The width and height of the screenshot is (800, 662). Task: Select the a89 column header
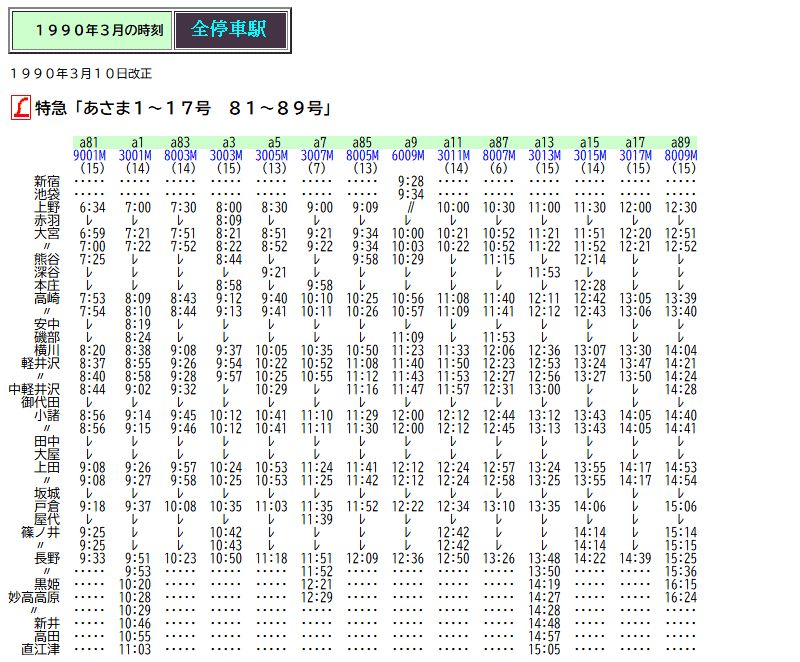[681, 143]
